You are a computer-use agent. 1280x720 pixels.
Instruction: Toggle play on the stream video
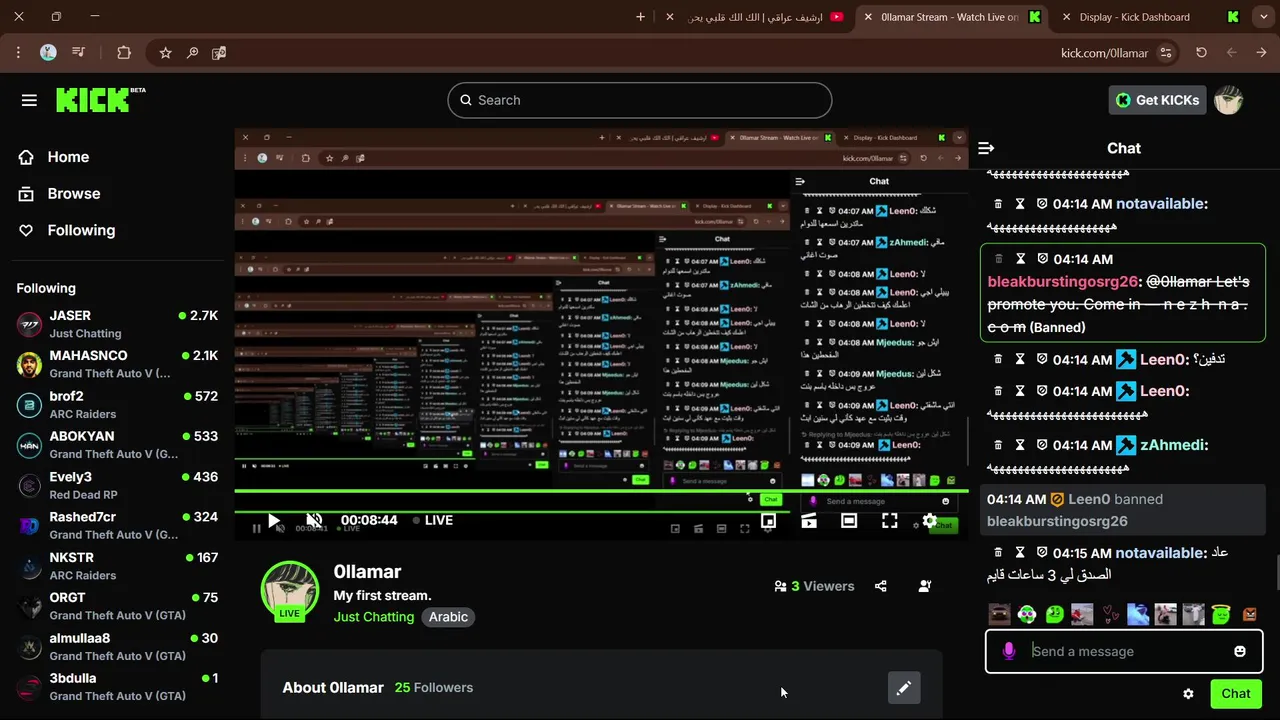[x=274, y=521]
